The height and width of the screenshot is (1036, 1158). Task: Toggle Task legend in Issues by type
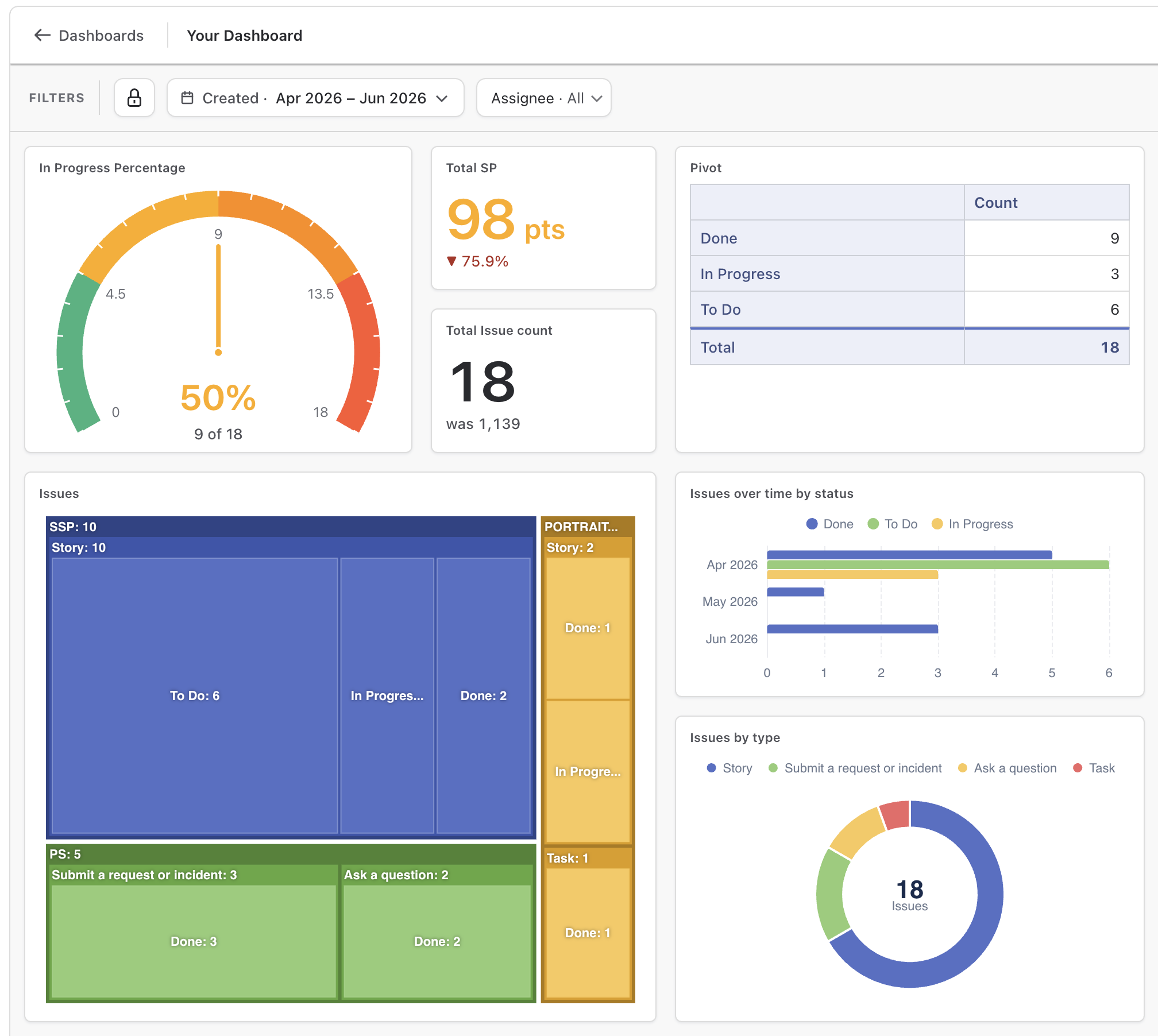1094,768
